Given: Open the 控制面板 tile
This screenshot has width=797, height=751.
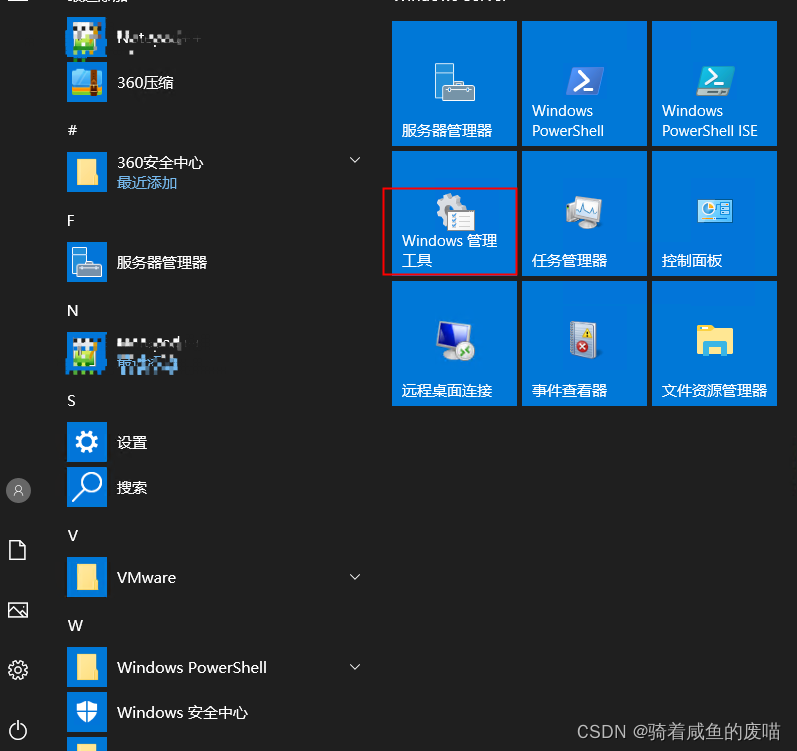Looking at the screenshot, I should (x=714, y=213).
